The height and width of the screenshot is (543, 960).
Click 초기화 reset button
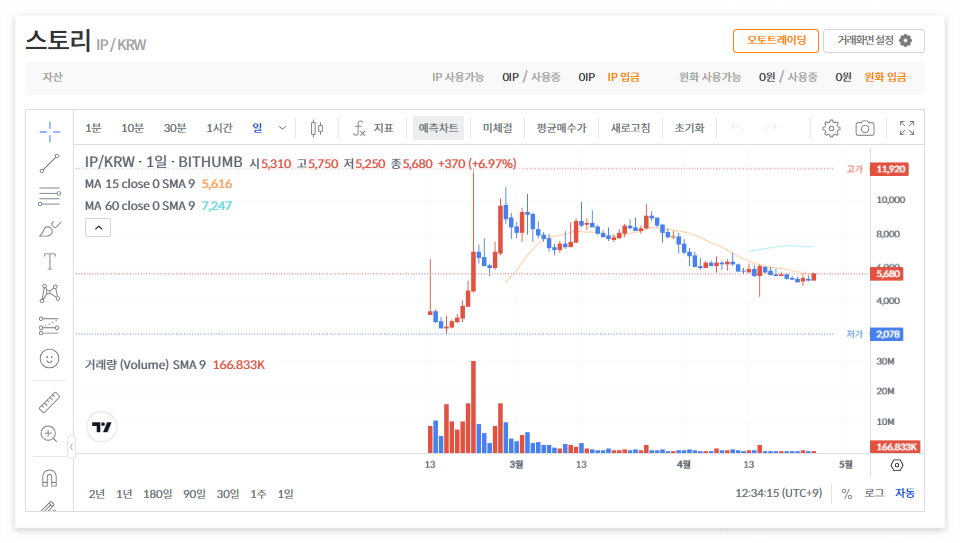[689, 128]
